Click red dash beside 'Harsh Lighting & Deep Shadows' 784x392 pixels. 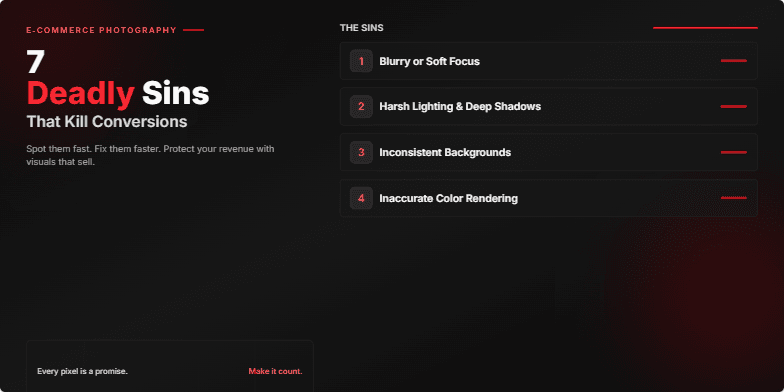tap(734, 106)
